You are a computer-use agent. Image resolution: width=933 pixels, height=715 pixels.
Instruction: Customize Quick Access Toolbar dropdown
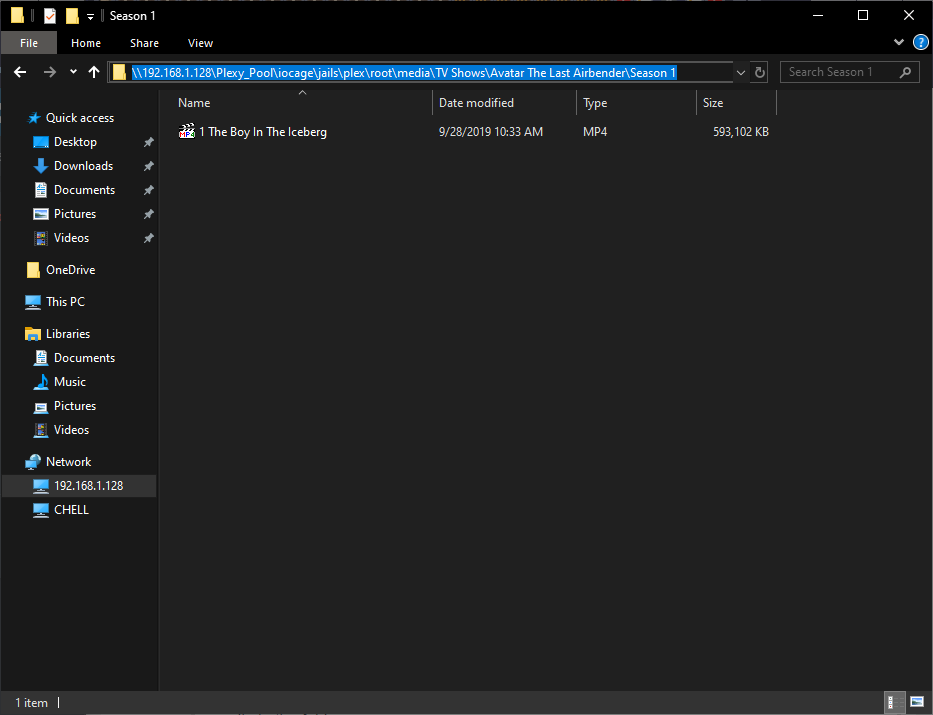pyautogui.click(x=90, y=16)
